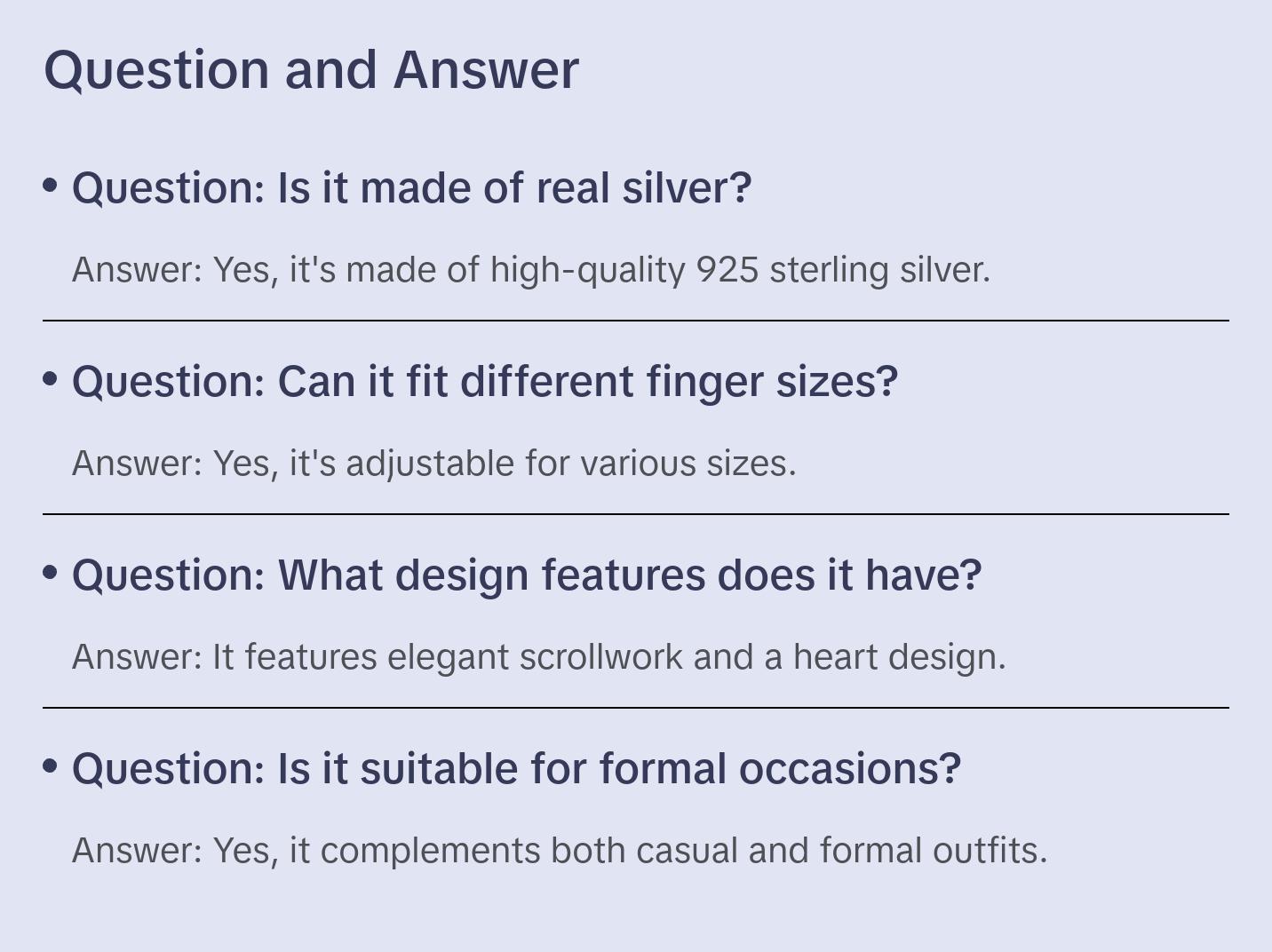The image size is (1272, 952).
Task: Expand "Is it made of real silver?" question
Action: [411, 188]
